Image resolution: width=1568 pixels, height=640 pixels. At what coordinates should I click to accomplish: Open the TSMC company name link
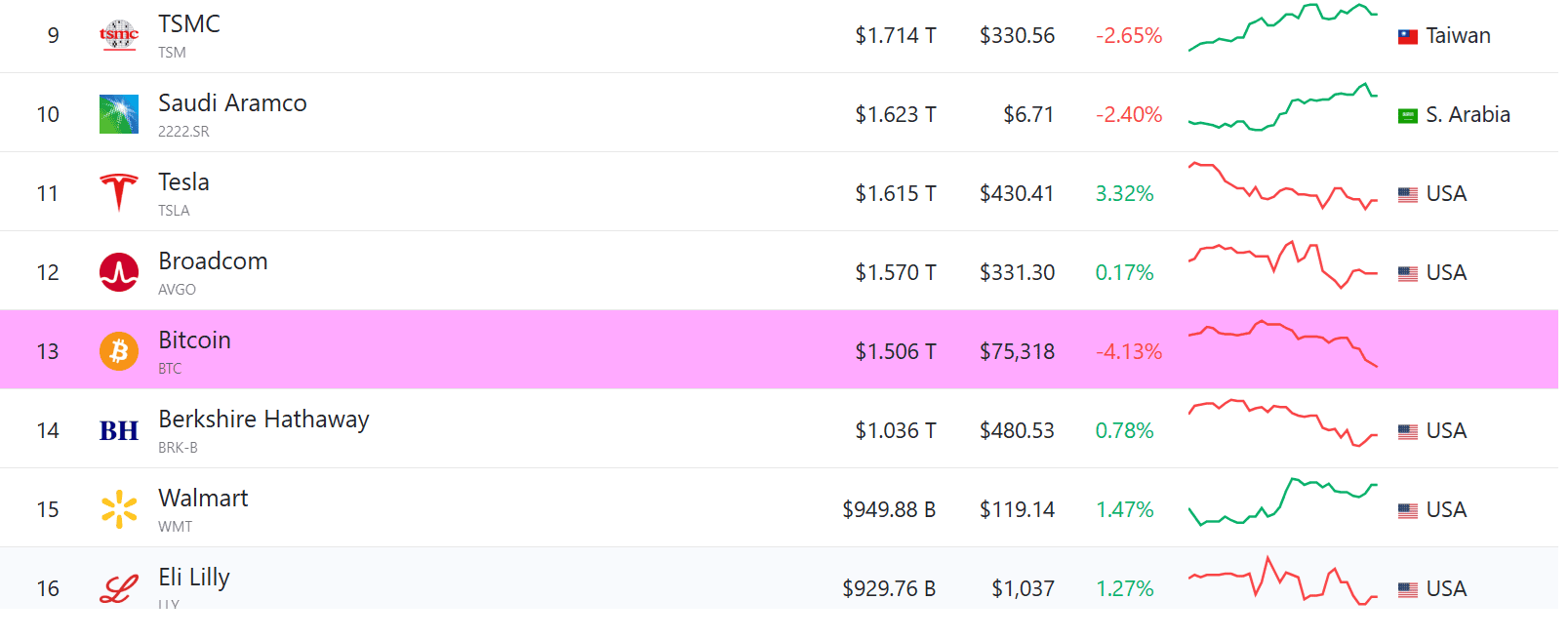pos(189,24)
